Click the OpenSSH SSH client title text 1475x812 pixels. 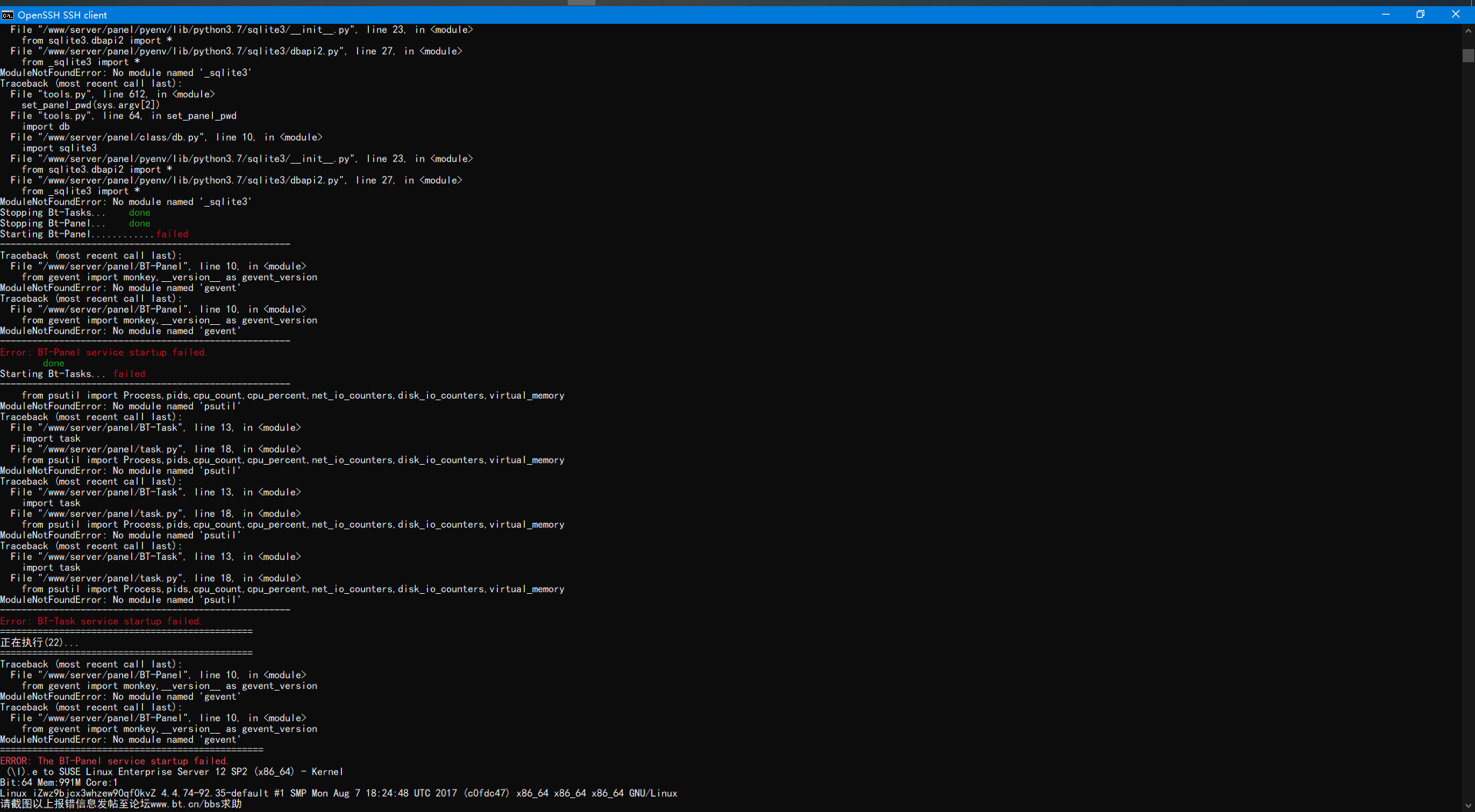[62, 15]
